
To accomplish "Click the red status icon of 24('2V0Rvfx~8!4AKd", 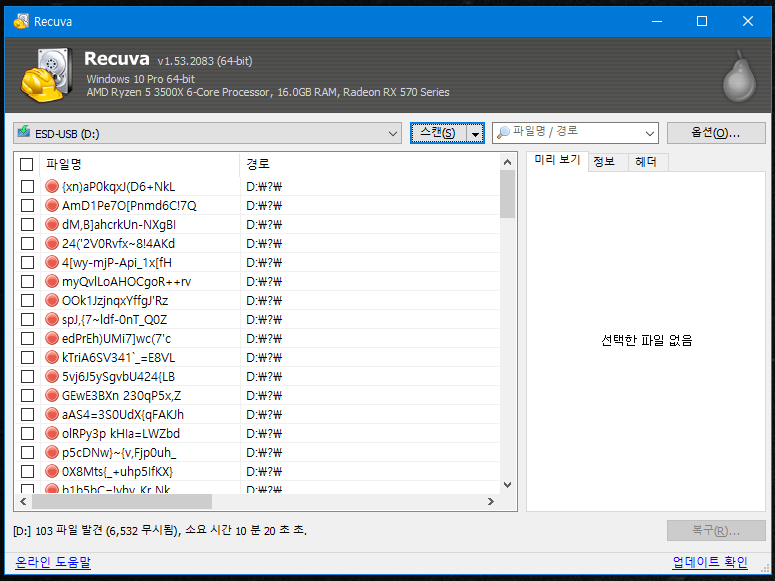I will (x=52, y=243).
